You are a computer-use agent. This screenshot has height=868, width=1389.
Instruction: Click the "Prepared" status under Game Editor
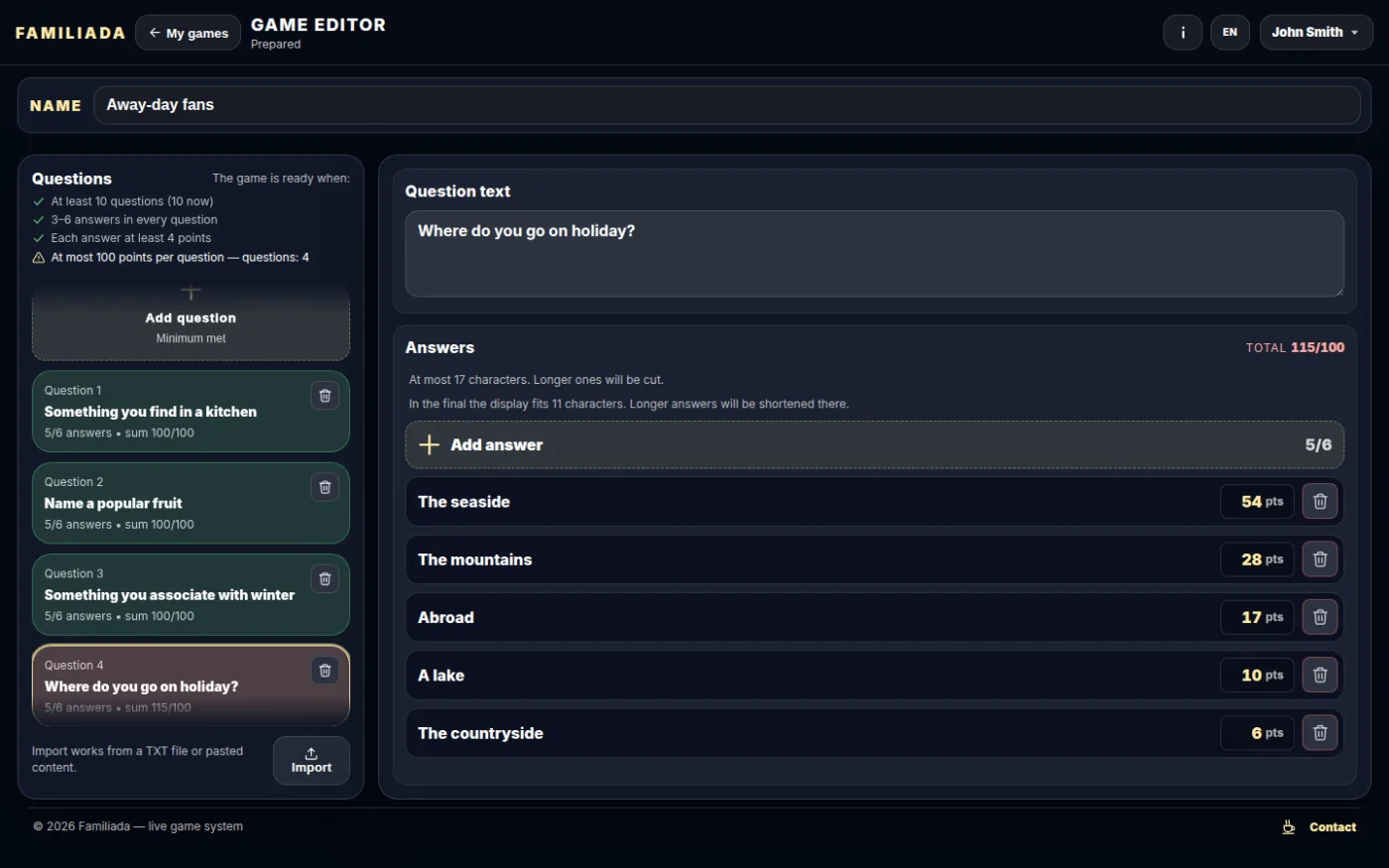click(276, 45)
